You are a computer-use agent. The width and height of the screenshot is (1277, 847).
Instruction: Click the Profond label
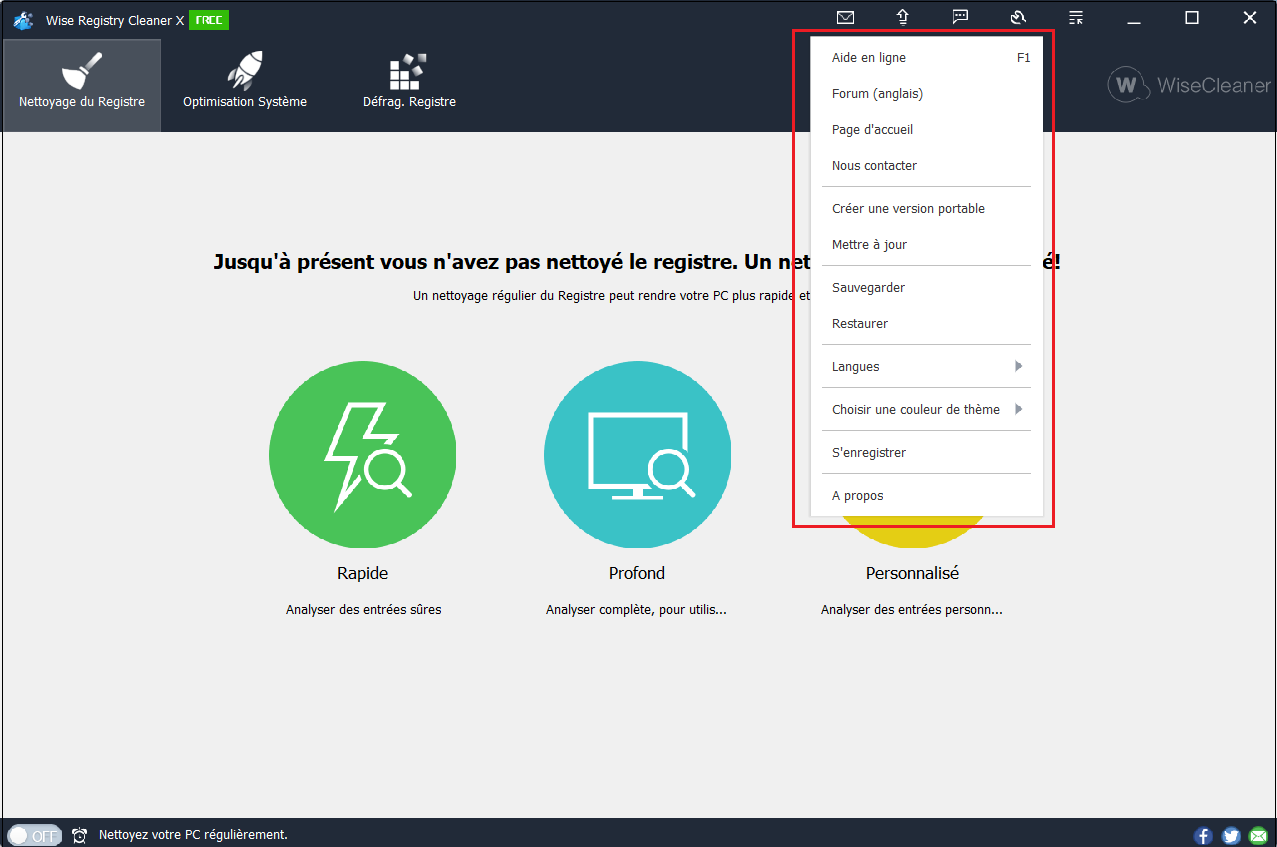pyautogui.click(x=637, y=574)
